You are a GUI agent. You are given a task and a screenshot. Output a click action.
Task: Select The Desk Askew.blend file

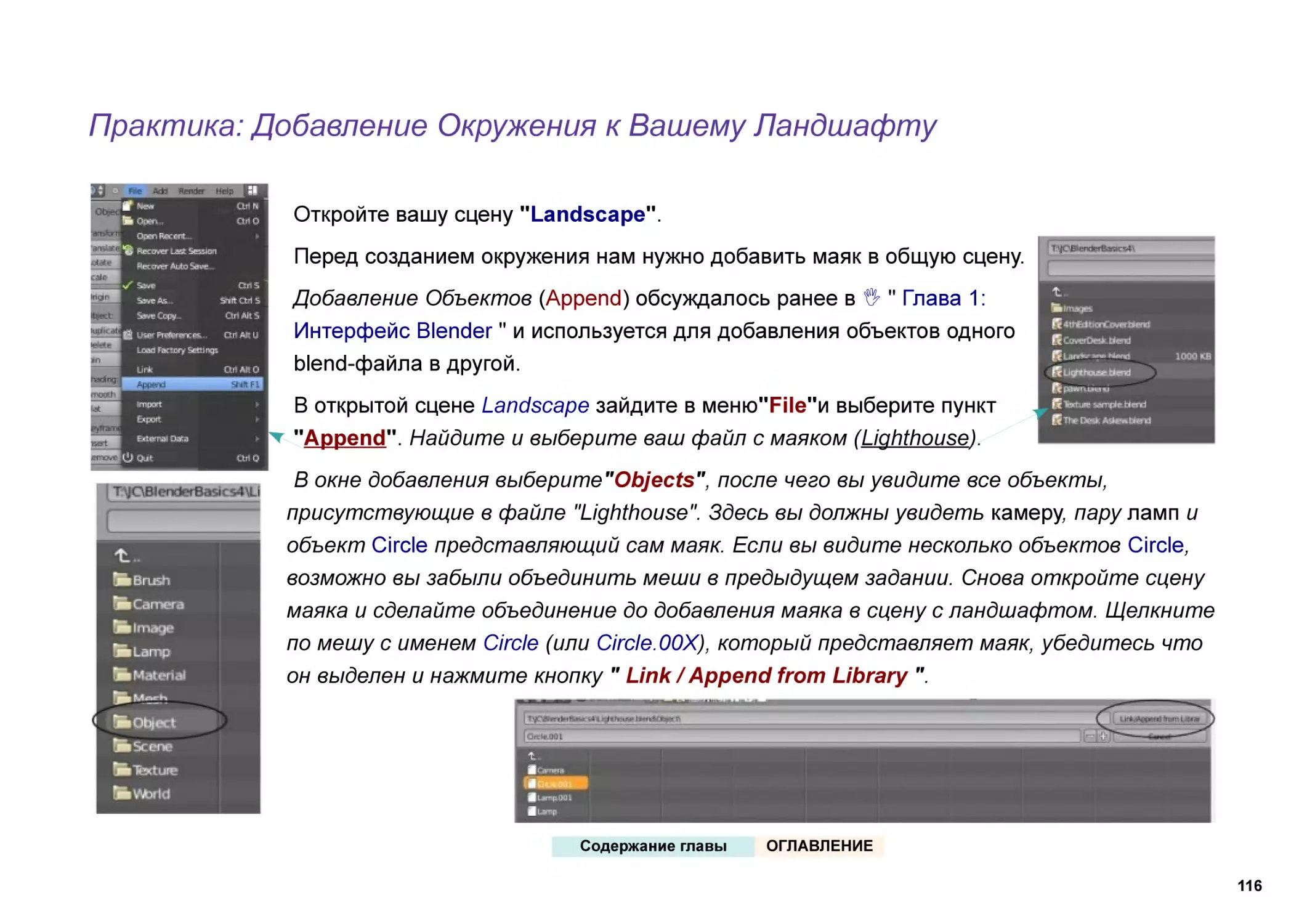pos(1101,420)
